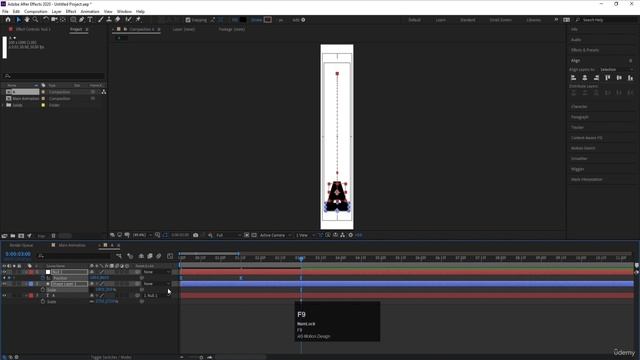The image size is (640, 360).
Task: Open the Stroke color swatch
Action: pyautogui.click(x=268, y=20)
